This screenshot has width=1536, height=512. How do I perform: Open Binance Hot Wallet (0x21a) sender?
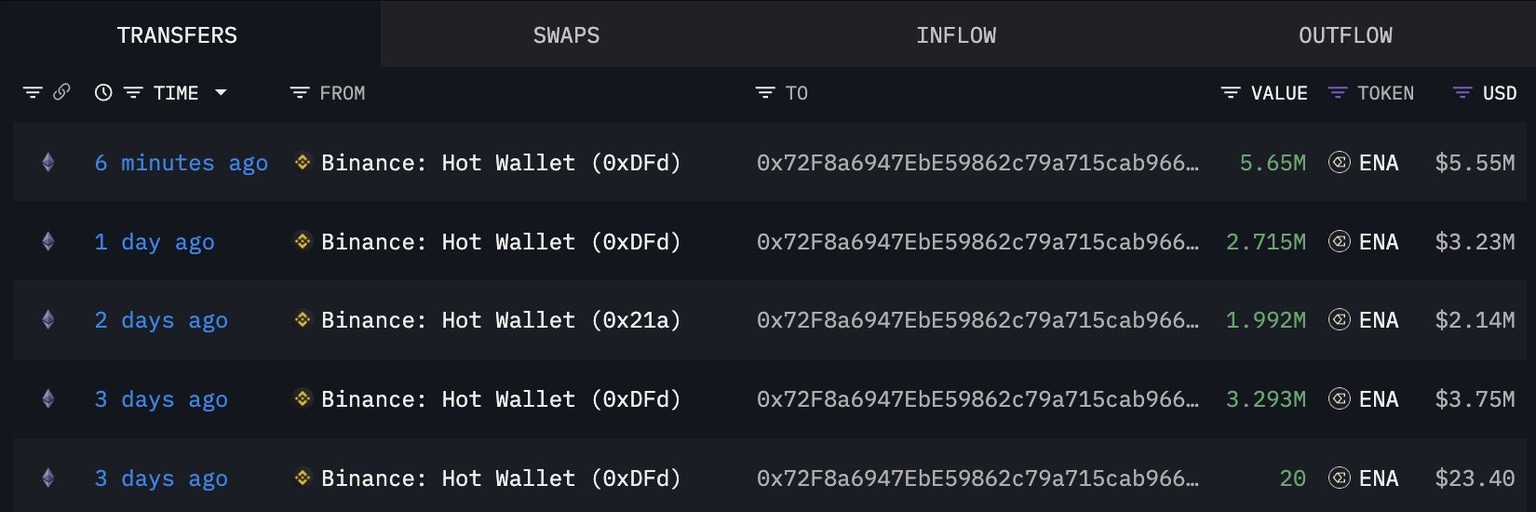pos(500,320)
